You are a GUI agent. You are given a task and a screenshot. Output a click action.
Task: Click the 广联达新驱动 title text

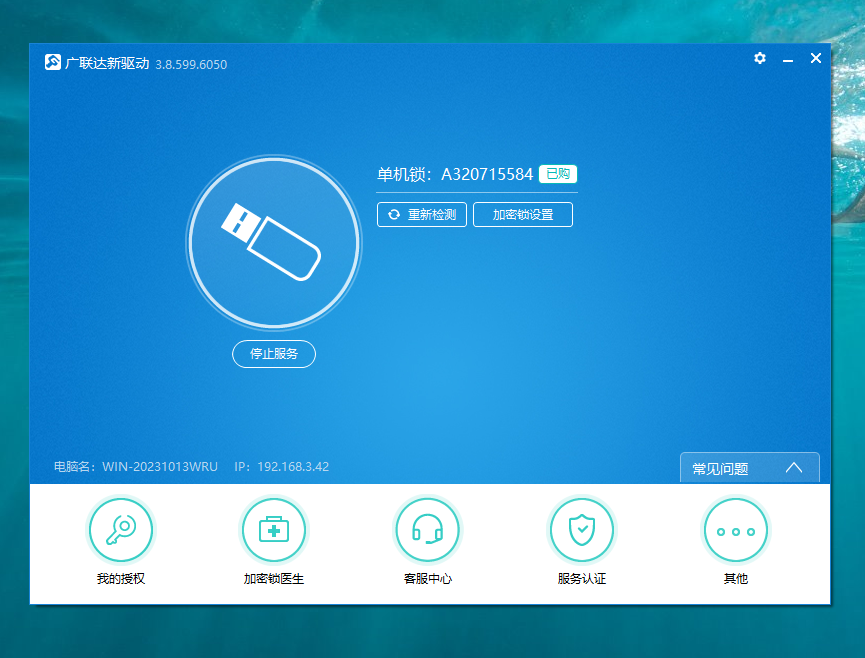(x=107, y=63)
